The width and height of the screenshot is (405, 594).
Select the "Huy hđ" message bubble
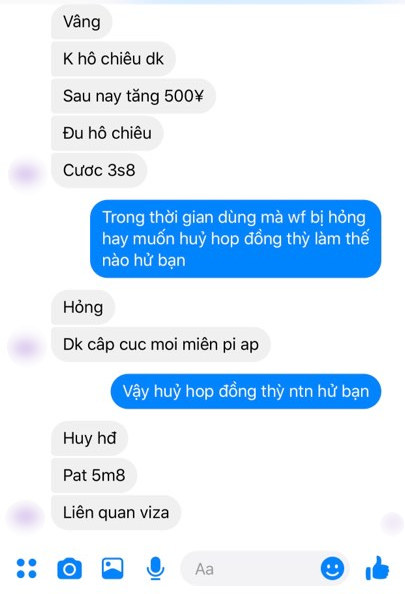[89, 438]
